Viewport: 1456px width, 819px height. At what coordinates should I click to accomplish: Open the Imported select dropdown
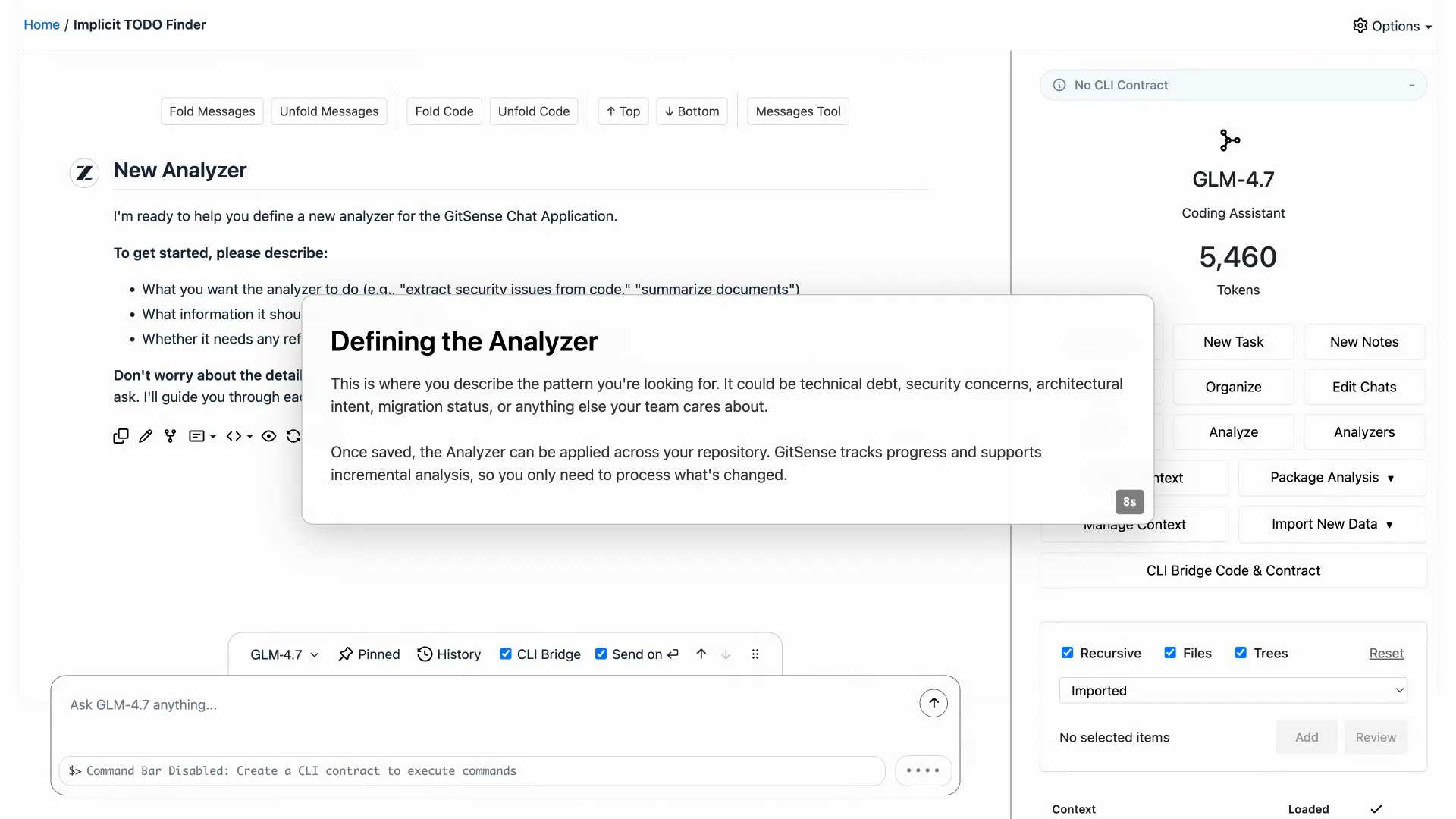click(x=1233, y=691)
